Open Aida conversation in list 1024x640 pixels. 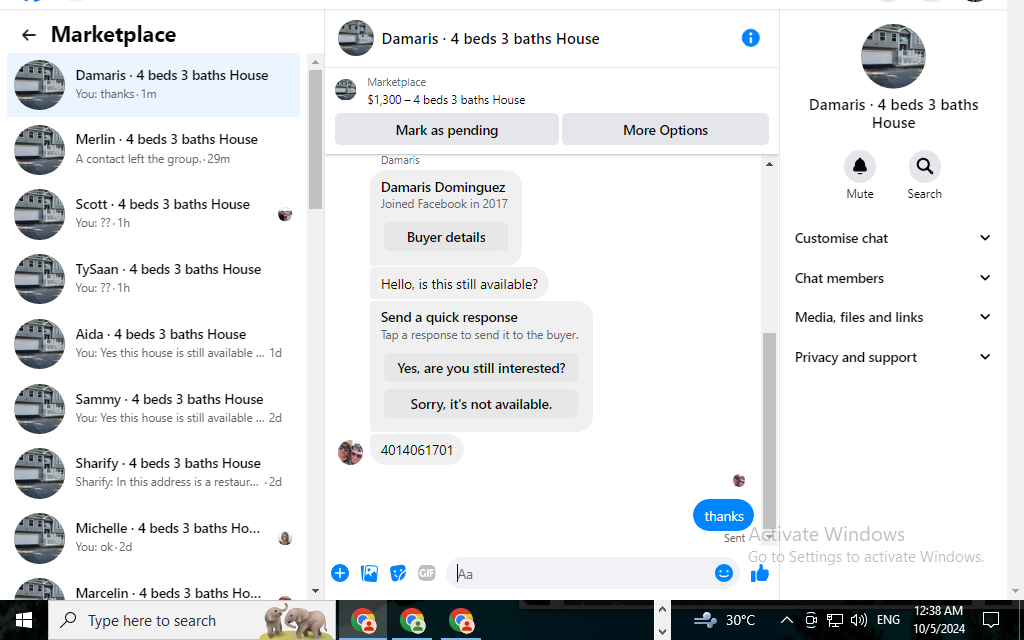coord(153,344)
